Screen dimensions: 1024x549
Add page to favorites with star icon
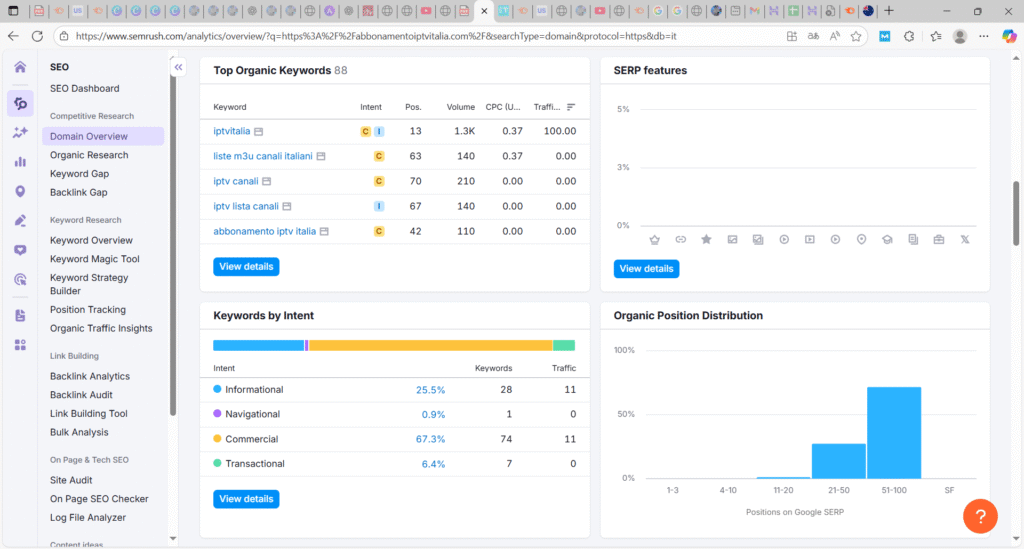[x=856, y=36]
